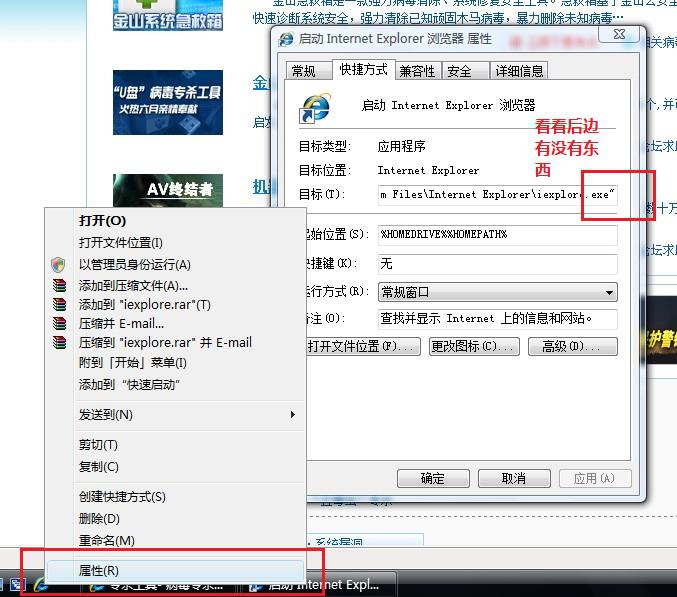Click the 起始位置 %HOMEDRIVE%%HOMEPATH% field
The image size is (677, 597).
(x=497, y=235)
